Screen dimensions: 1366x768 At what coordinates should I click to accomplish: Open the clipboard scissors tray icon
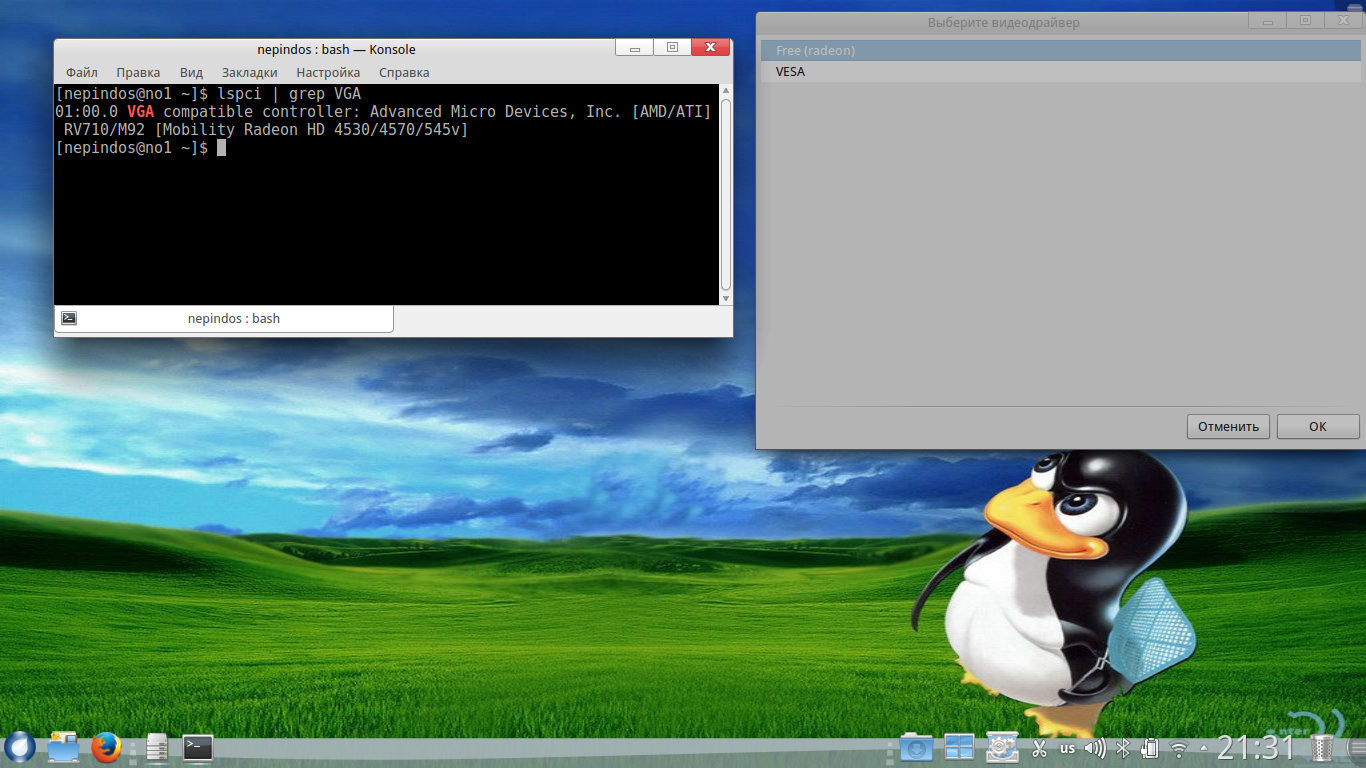click(x=1040, y=748)
